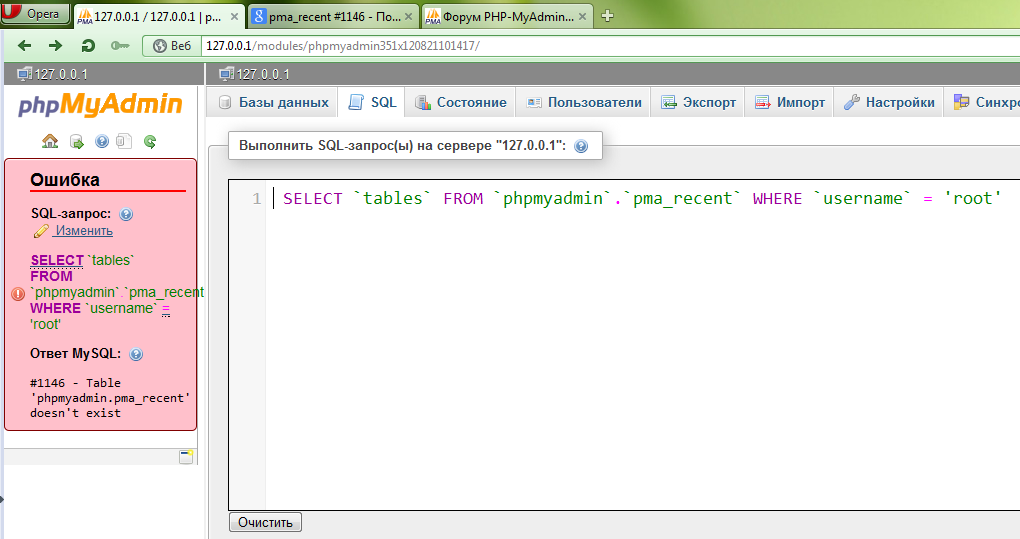Open the blue help icon below the logo

point(101,142)
